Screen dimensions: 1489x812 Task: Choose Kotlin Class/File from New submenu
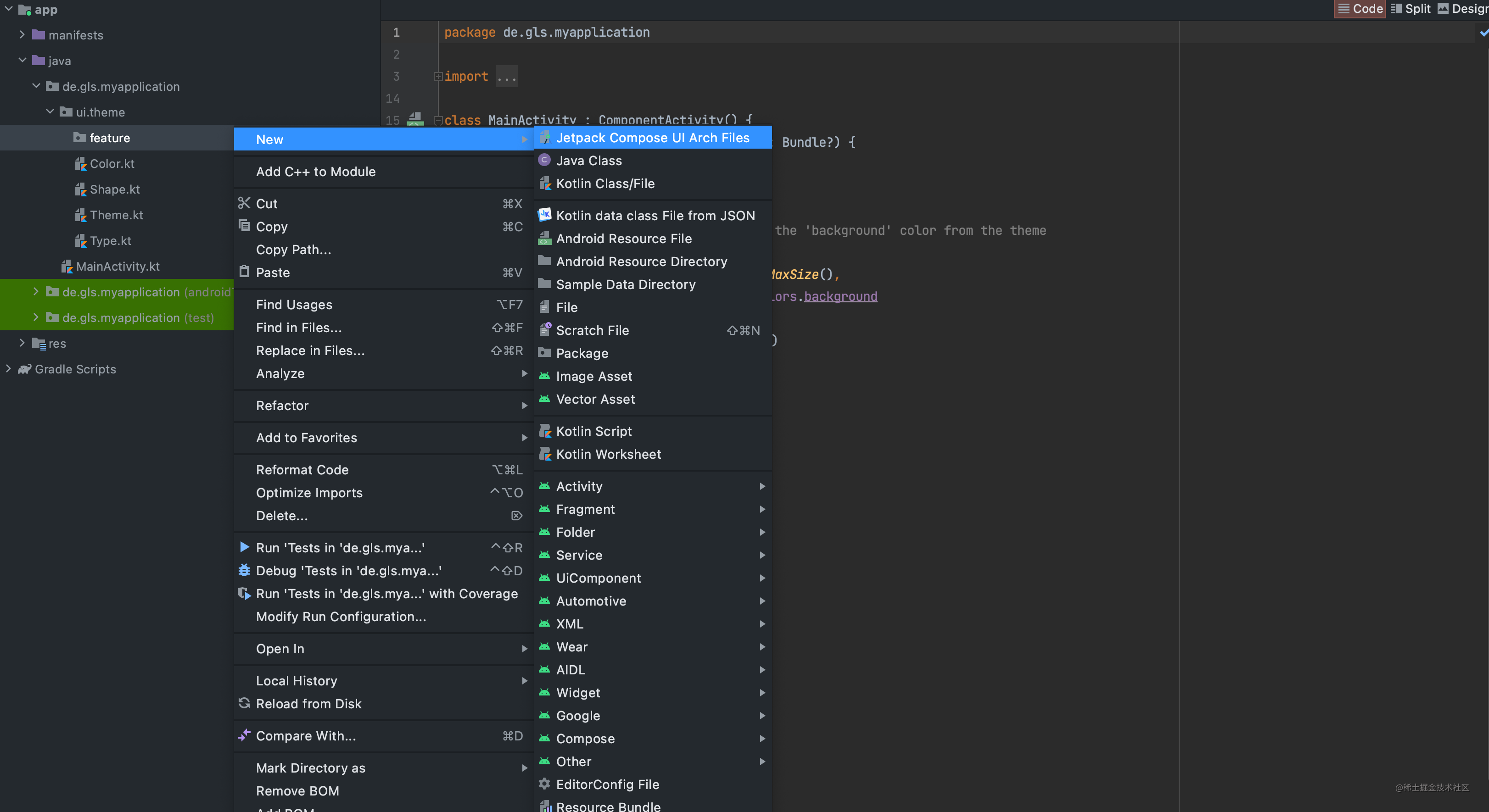tap(605, 184)
